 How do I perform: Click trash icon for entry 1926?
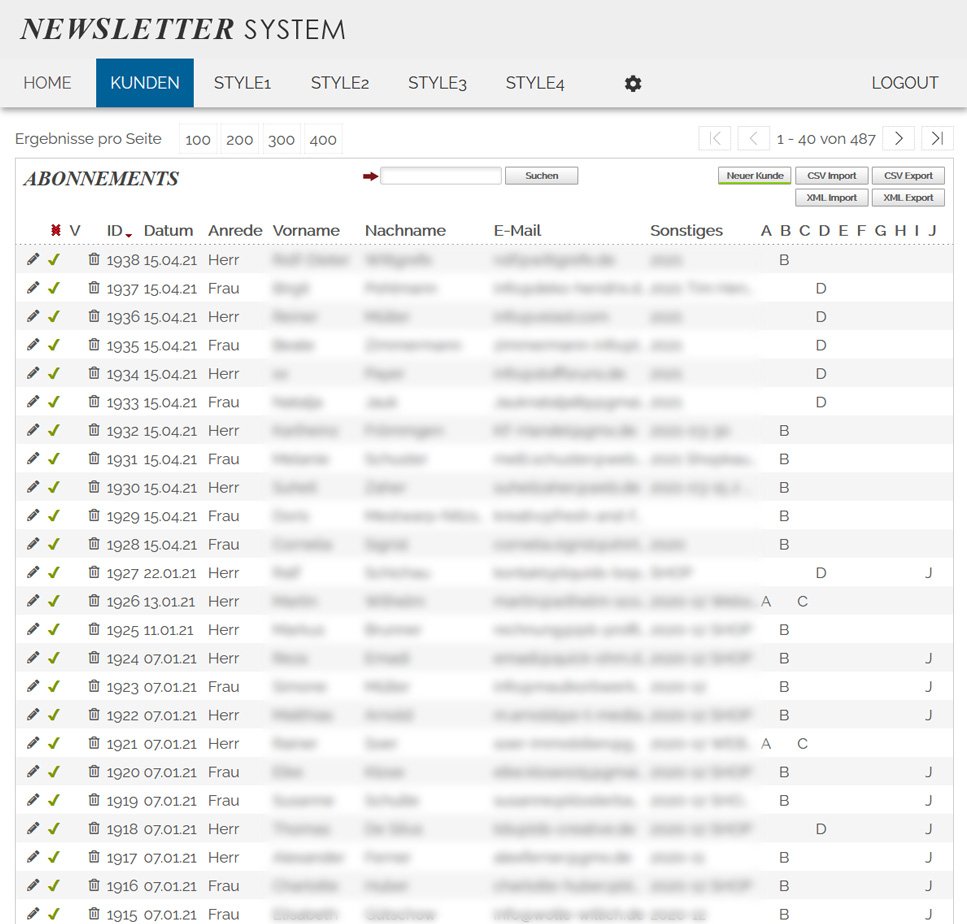[94, 601]
